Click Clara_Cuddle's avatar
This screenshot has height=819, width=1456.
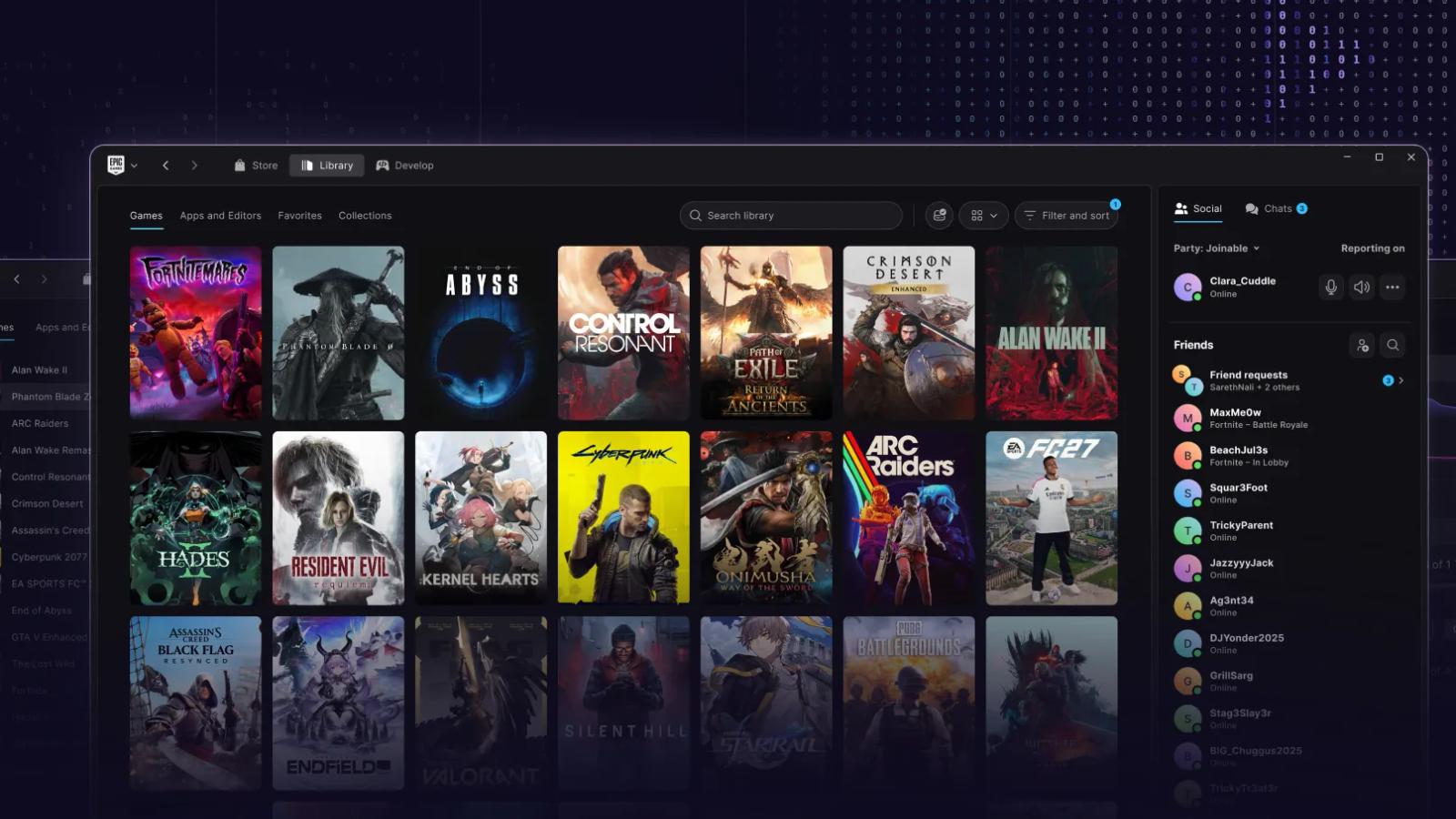tap(1188, 288)
